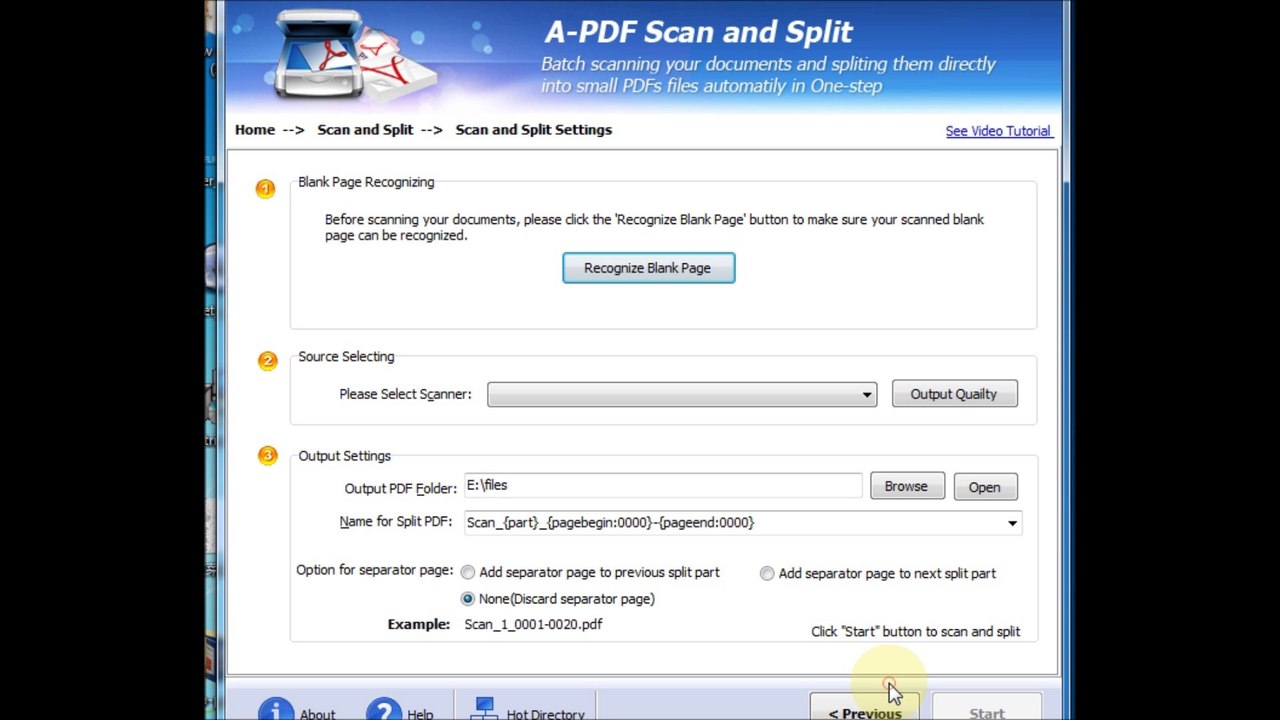The height and width of the screenshot is (720, 1280).
Task: Click the Recognize Blank Page button
Action: point(648,268)
